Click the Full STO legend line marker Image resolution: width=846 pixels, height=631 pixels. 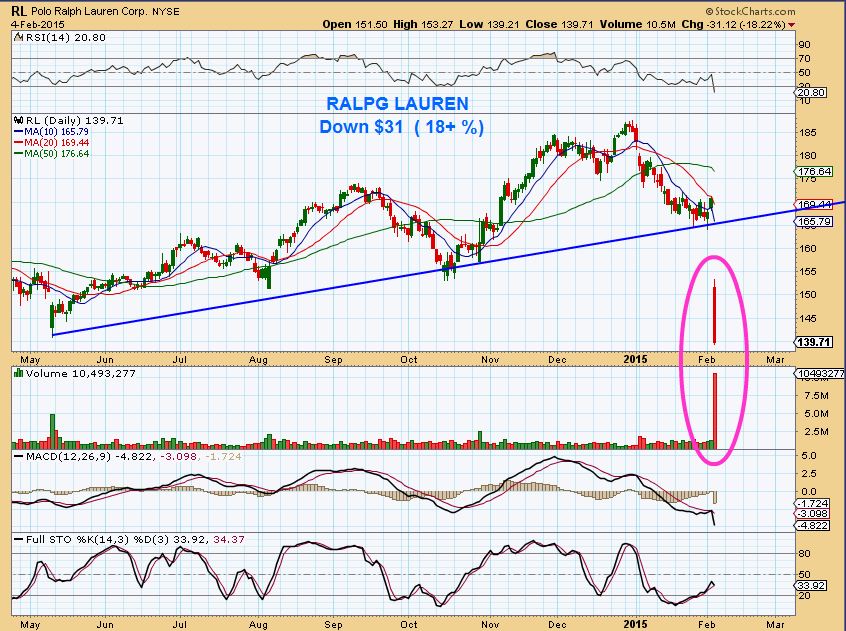[19, 539]
